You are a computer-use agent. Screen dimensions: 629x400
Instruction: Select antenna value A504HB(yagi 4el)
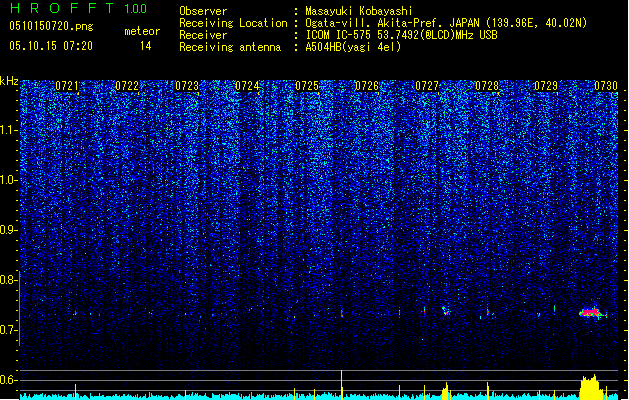(353, 47)
